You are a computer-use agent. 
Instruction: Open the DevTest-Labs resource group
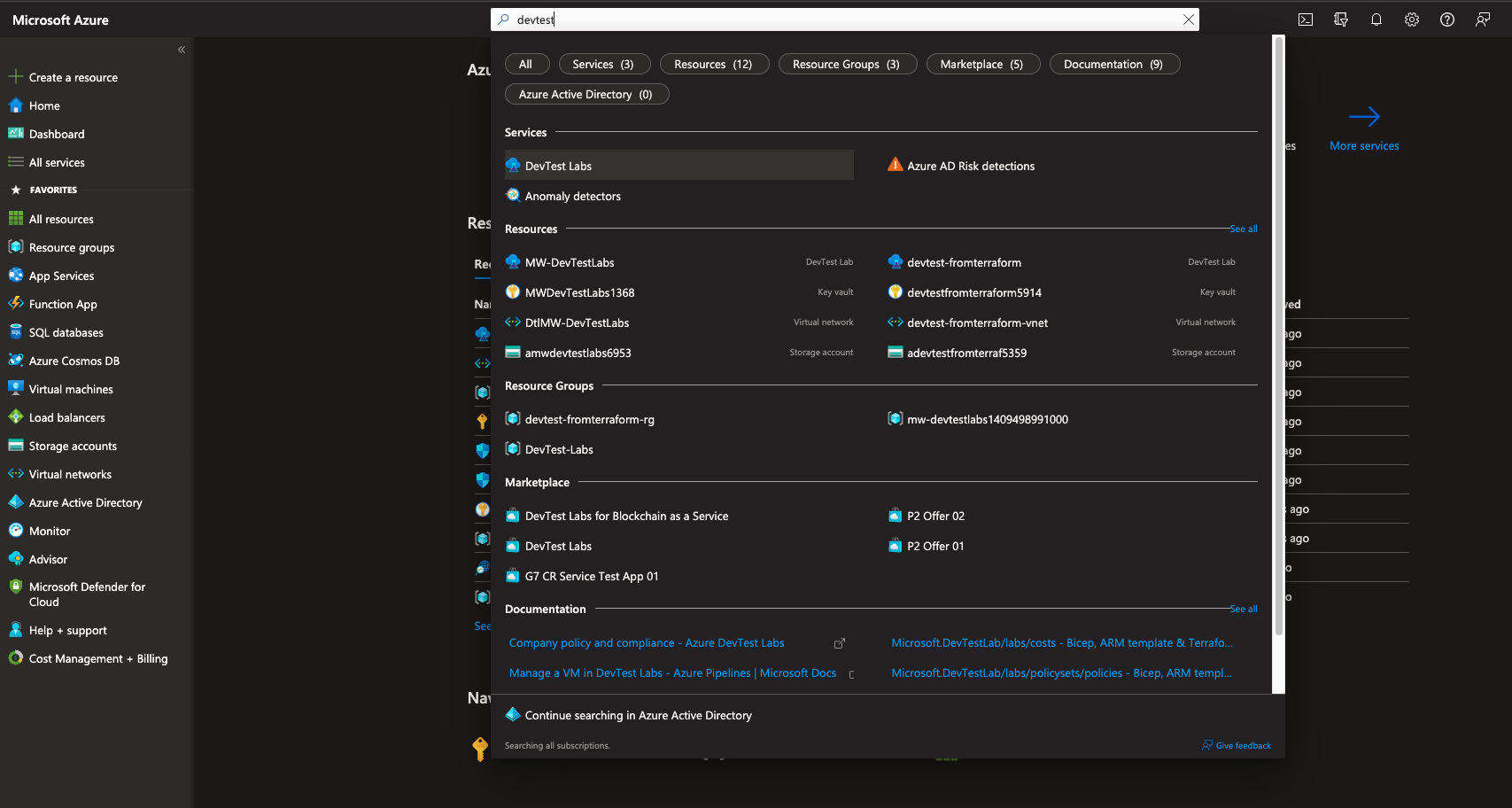tap(558, 449)
